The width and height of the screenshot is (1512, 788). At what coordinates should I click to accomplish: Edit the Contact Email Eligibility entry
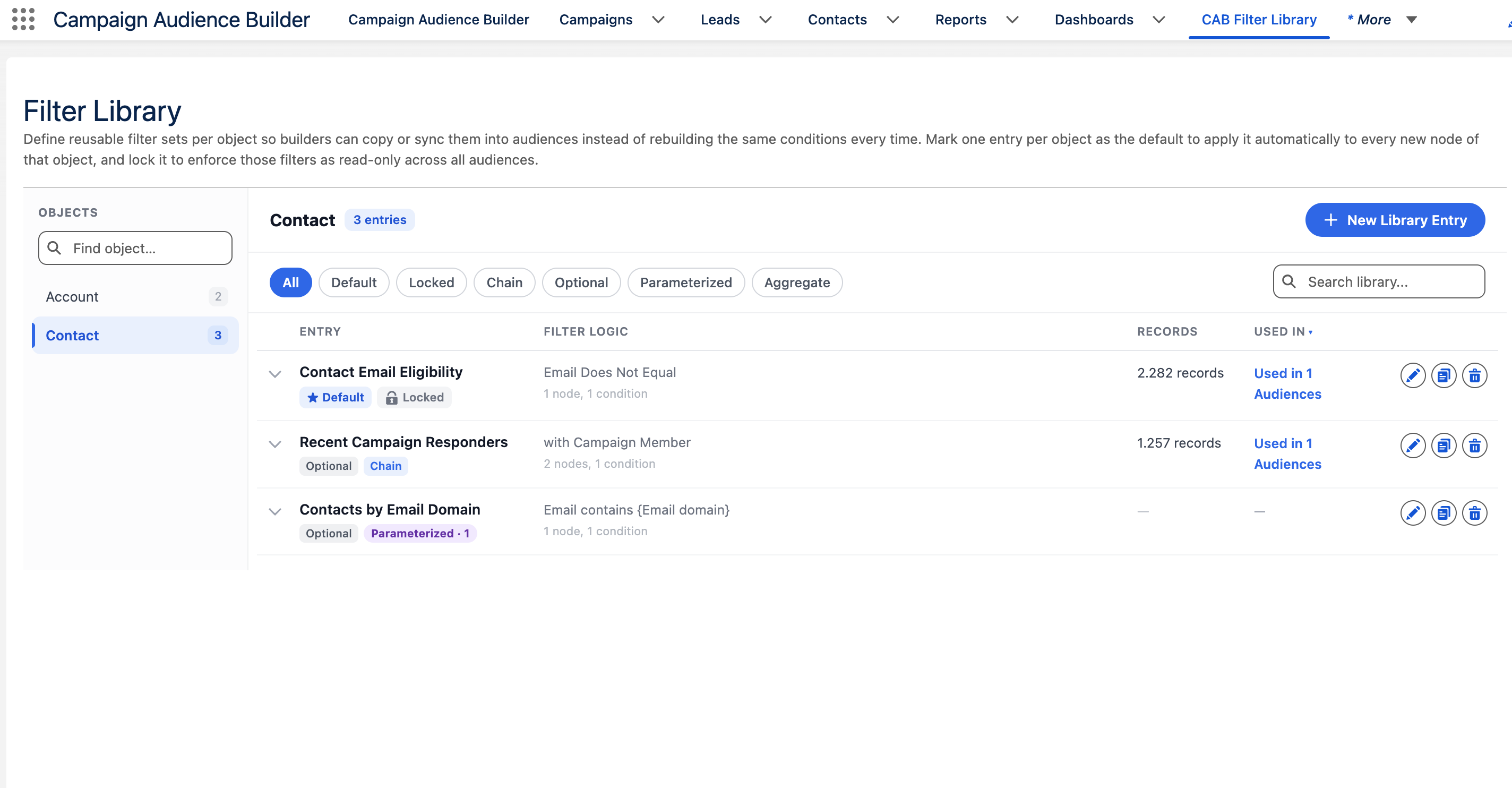pyautogui.click(x=1412, y=375)
